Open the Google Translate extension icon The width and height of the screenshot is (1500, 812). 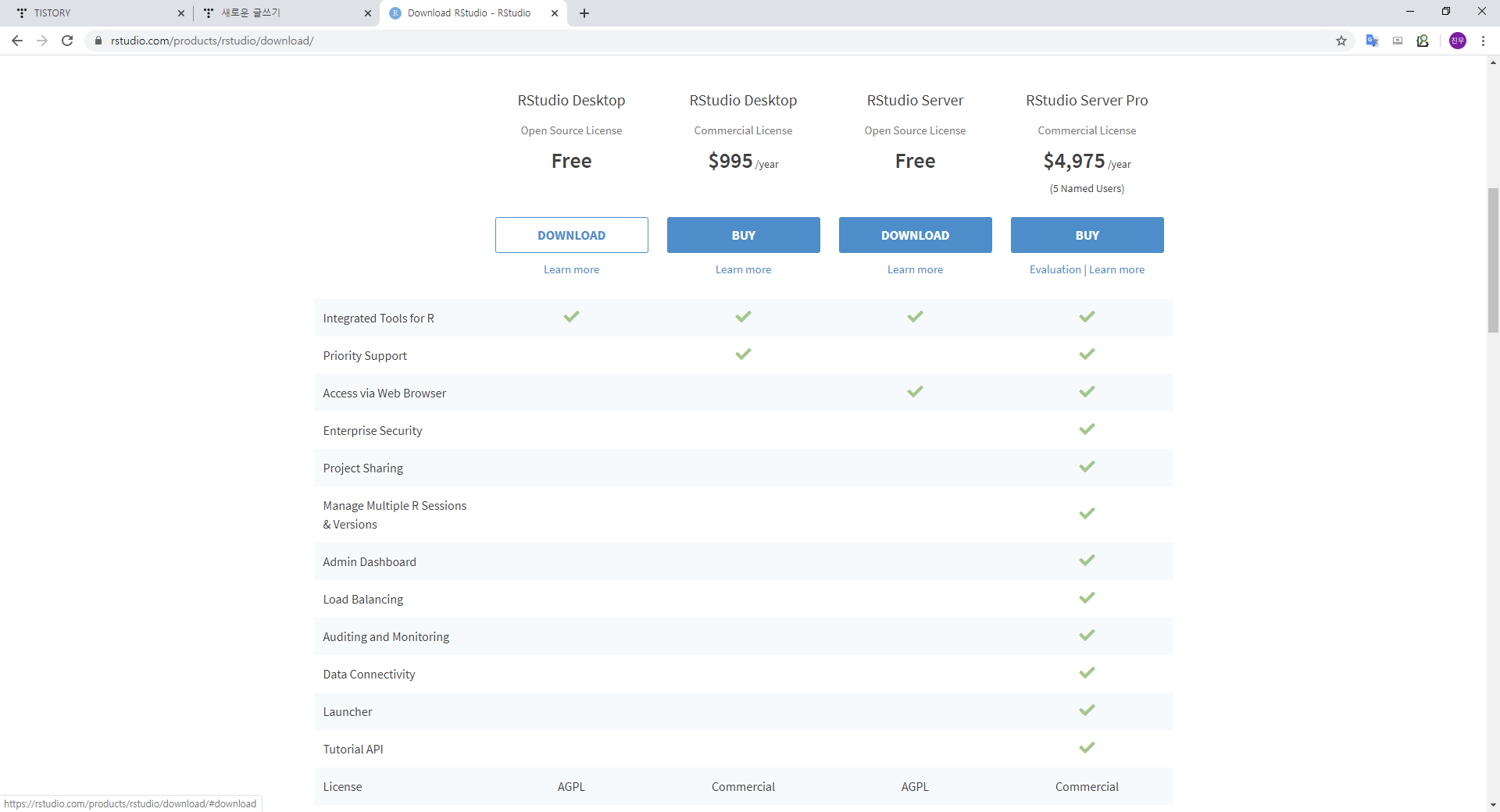point(1372,41)
